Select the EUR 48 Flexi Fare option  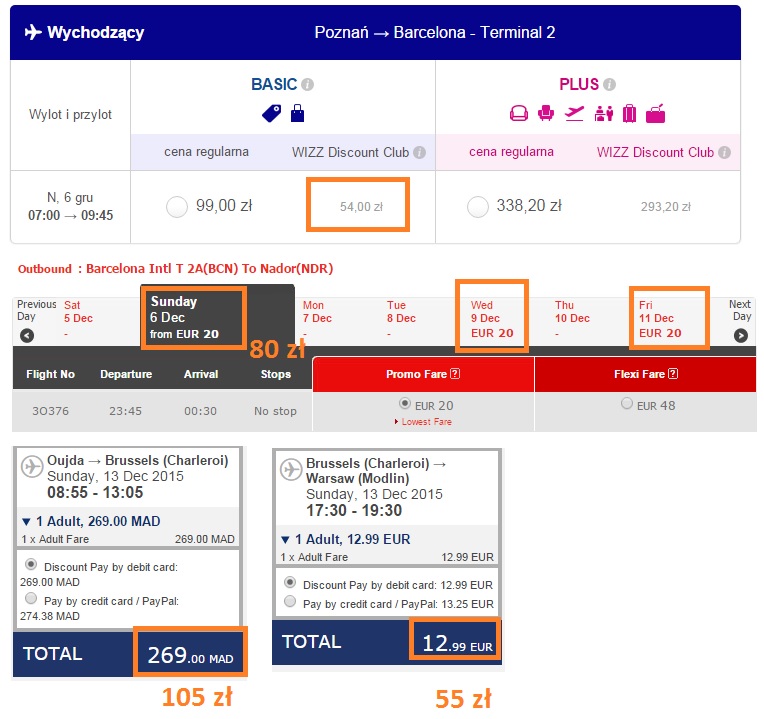(x=627, y=403)
